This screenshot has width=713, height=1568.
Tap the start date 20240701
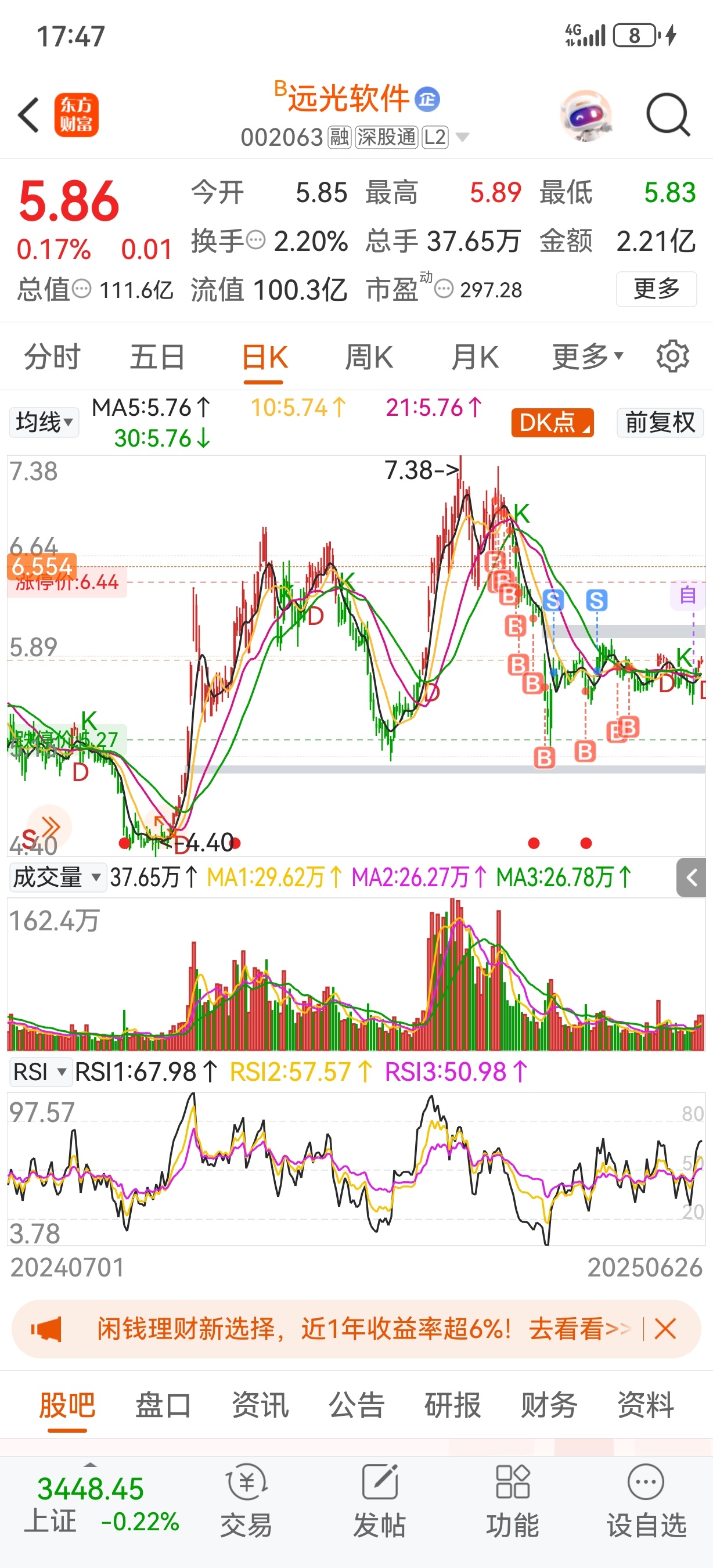(x=67, y=1268)
